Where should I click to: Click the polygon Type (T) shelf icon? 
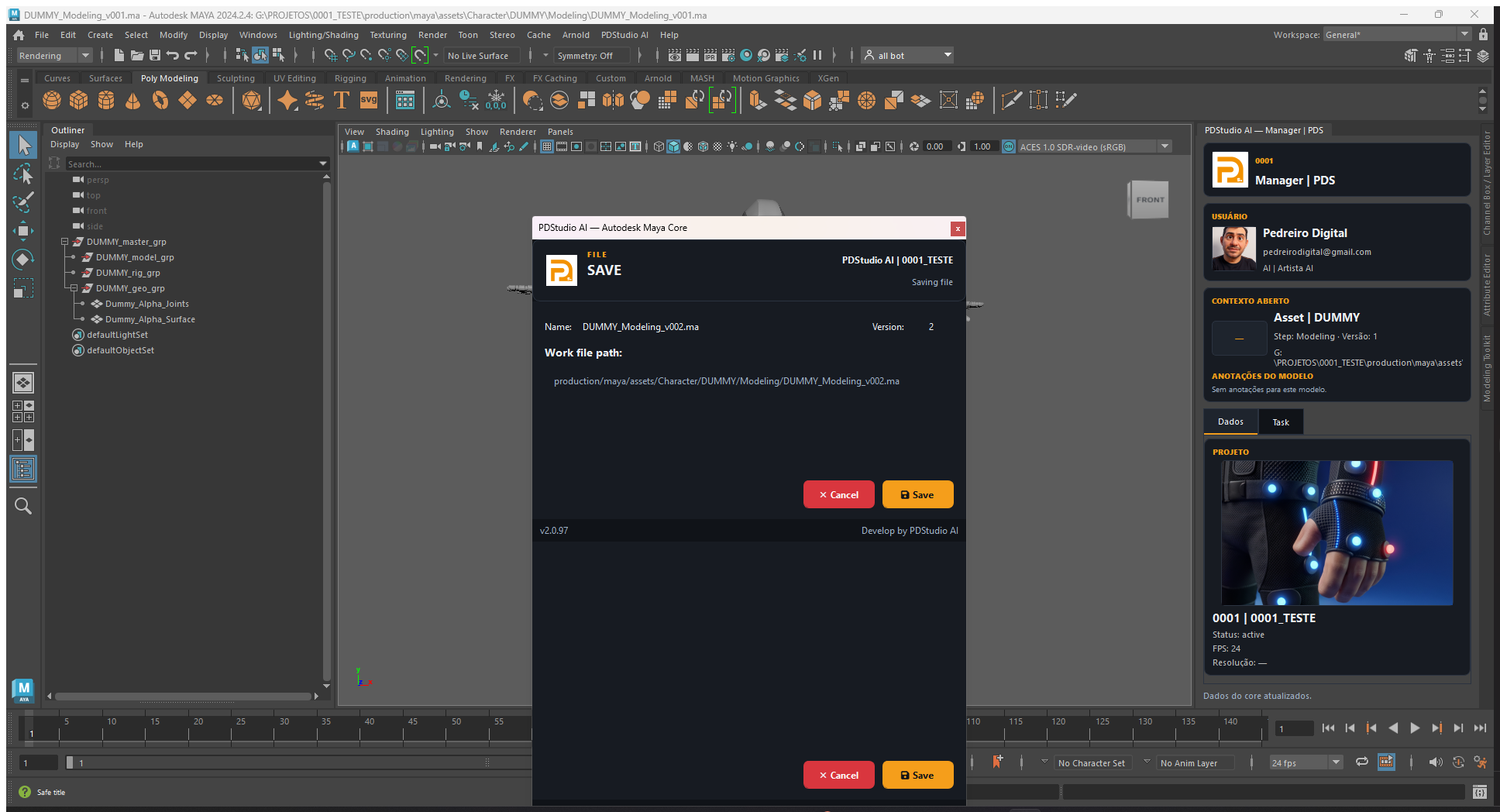342,100
